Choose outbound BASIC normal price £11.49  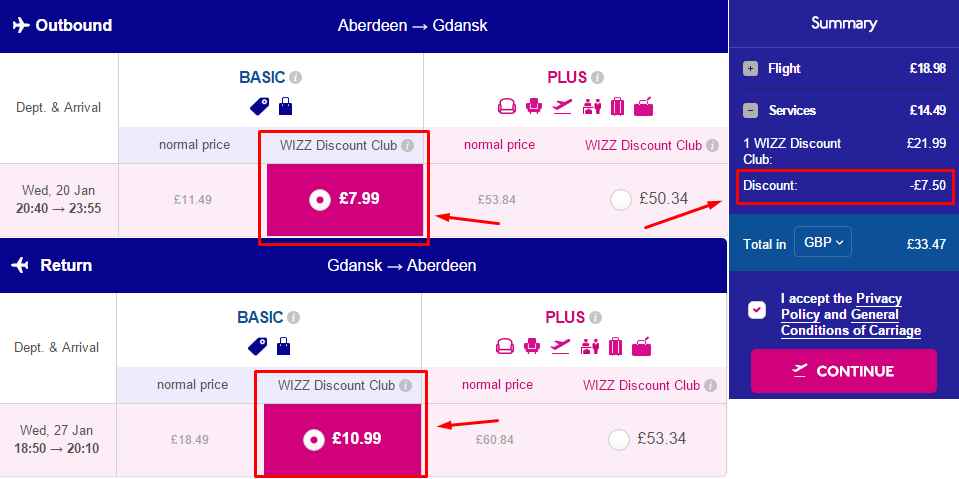192,199
